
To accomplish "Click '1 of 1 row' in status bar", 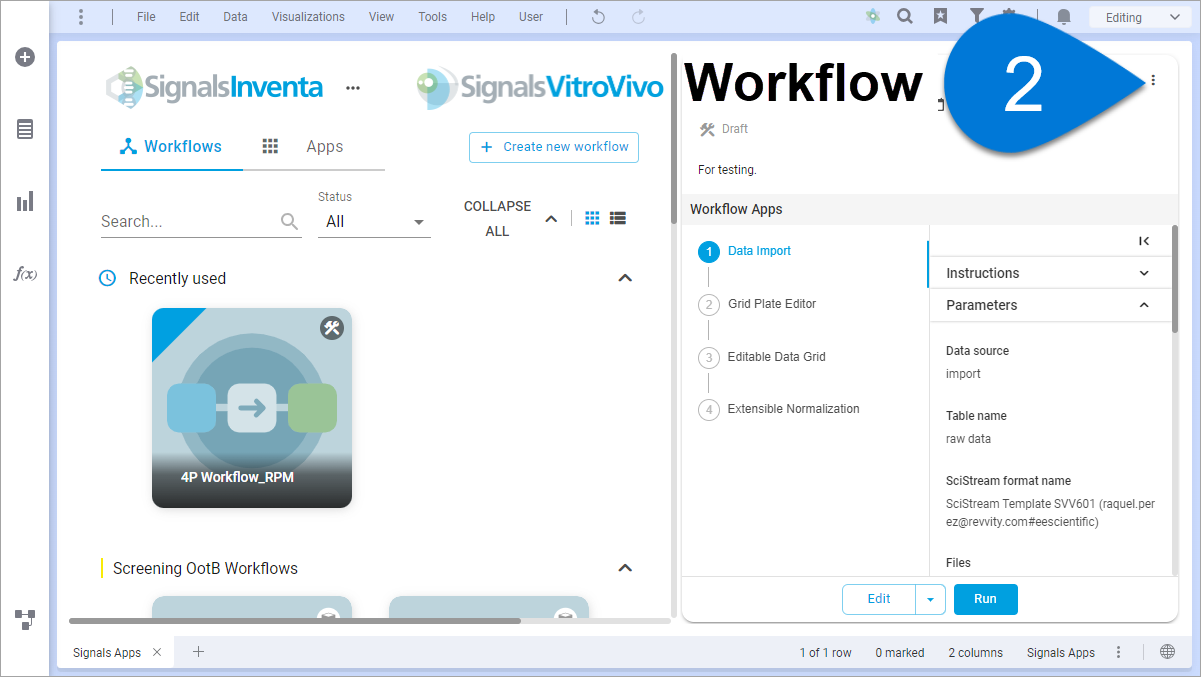I will 825,653.
